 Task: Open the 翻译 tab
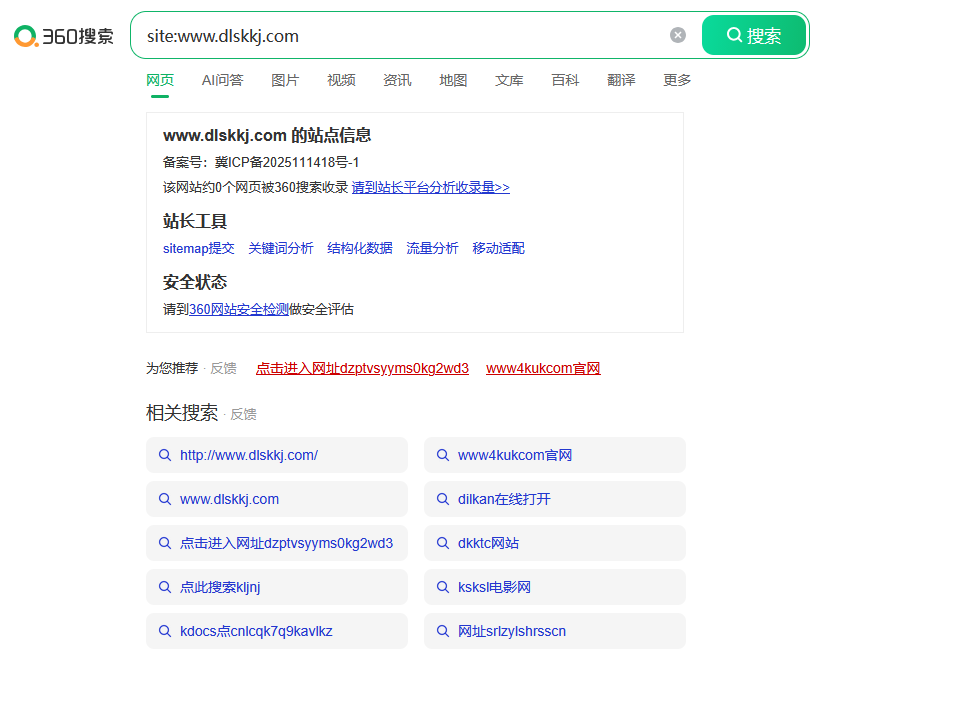pyautogui.click(x=621, y=80)
